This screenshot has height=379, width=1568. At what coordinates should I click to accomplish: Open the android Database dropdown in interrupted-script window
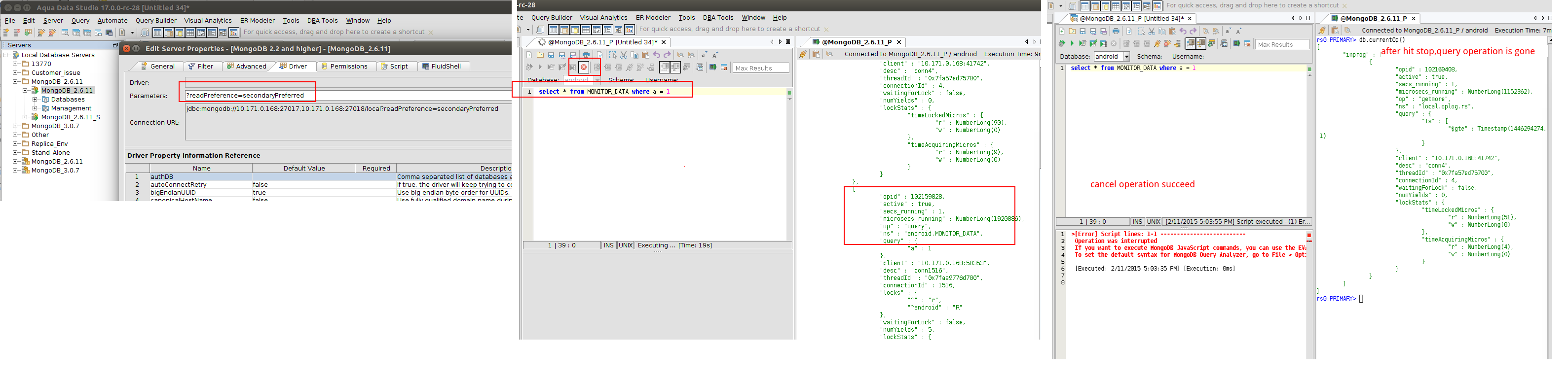(1126, 57)
